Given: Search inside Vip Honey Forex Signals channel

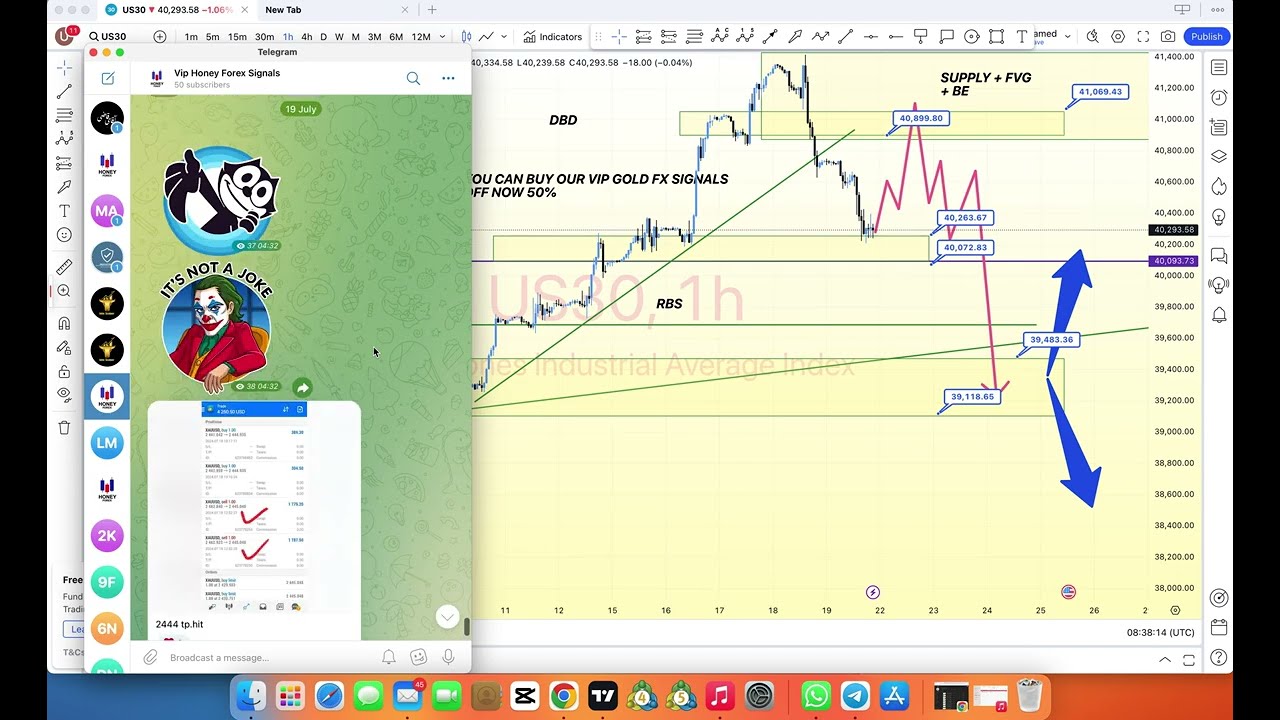Looking at the screenshot, I should click(413, 78).
